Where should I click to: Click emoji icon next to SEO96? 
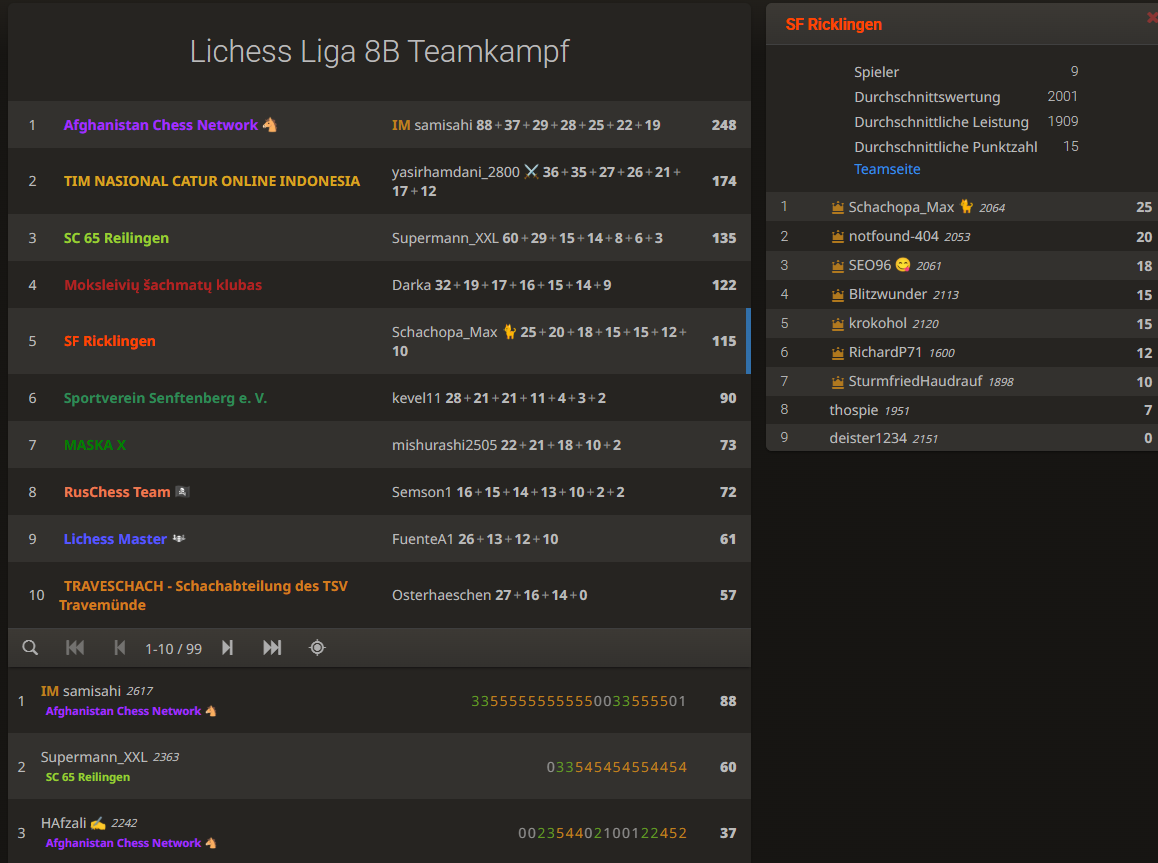click(x=902, y=264)
